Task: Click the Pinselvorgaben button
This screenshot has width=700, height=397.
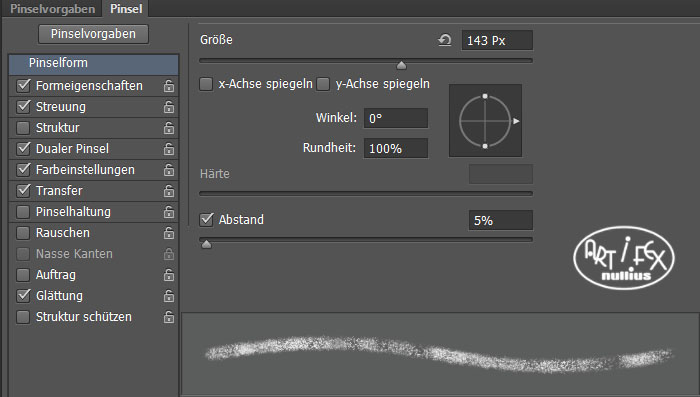Action: pyautogui.click(x=93, y=34)
